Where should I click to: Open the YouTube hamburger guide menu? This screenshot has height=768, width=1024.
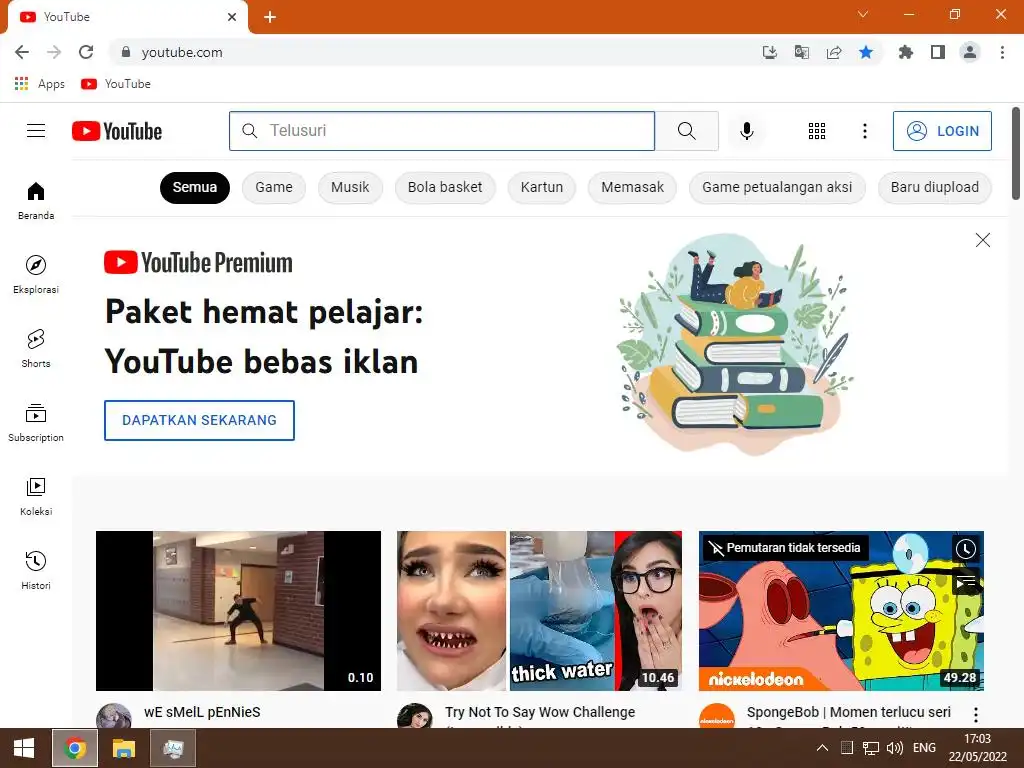tap(36, 131)
